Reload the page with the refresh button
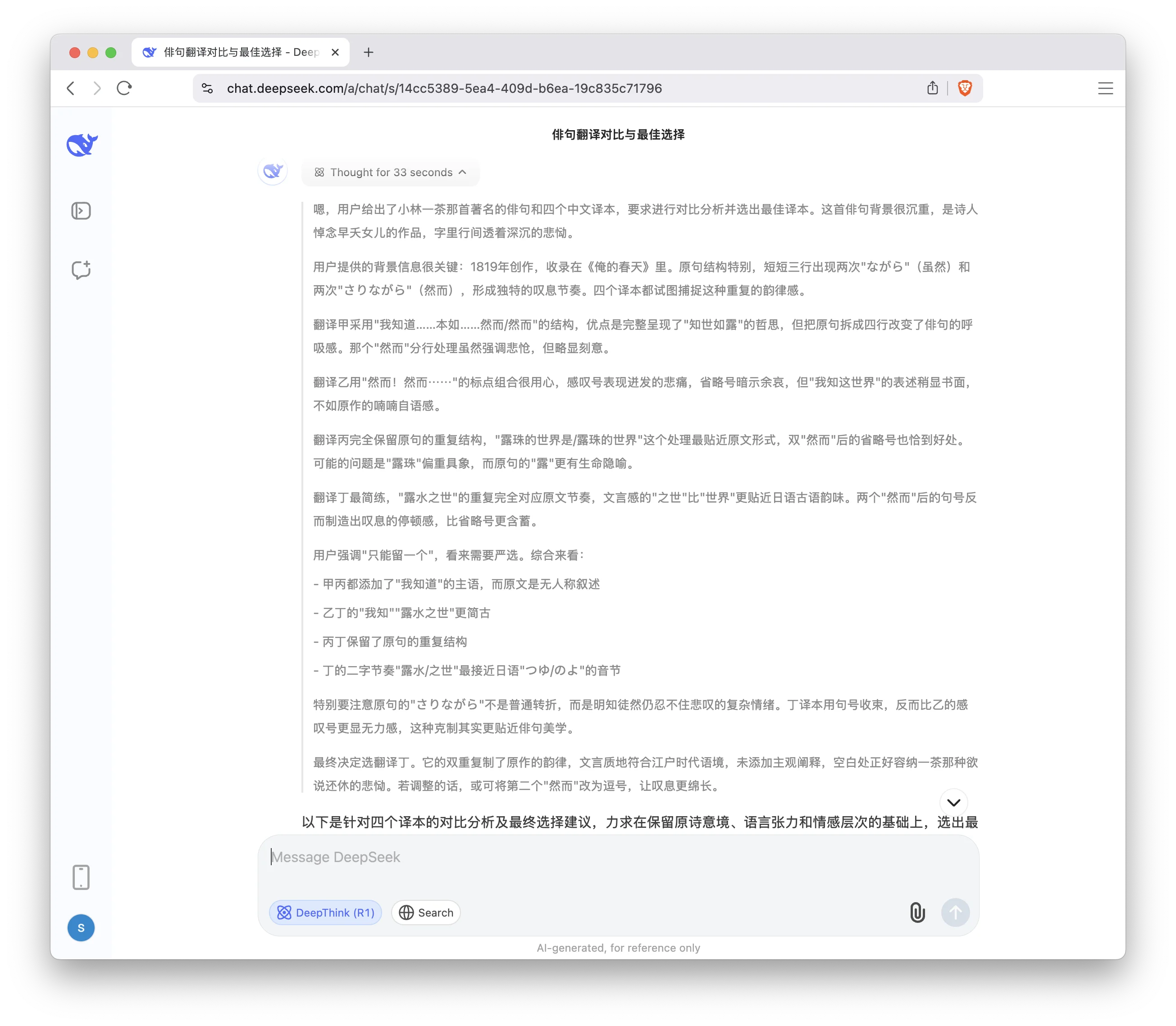This screenshot has height=1026, width=1176. 124,88
